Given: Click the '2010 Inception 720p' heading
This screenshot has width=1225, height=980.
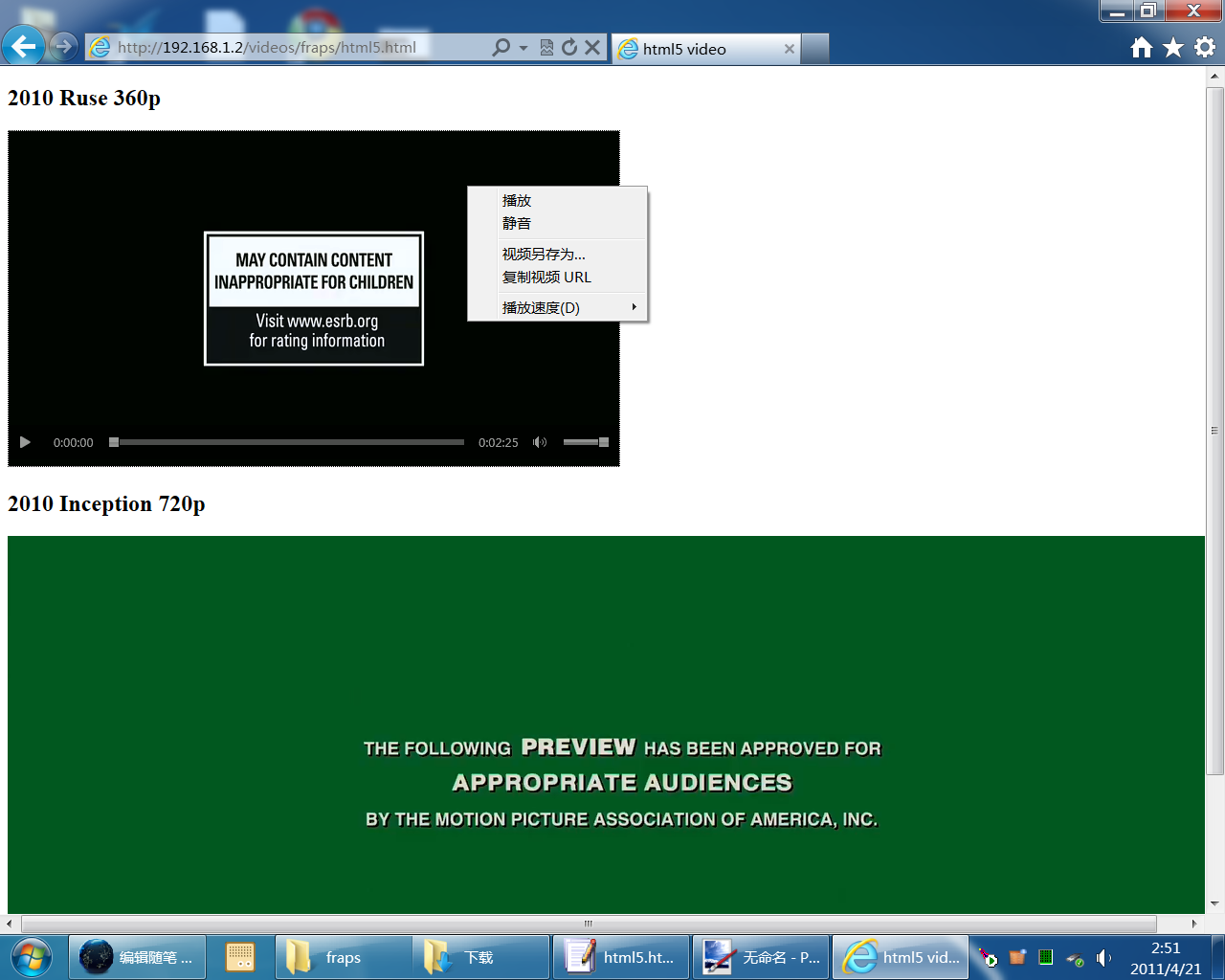Looking at the screenshot, I should pyautogui.click(x=106, y=503).
